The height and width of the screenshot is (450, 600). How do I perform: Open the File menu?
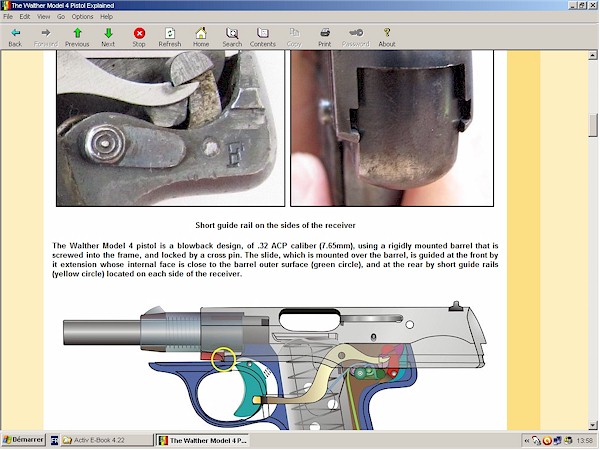[8, 16]
